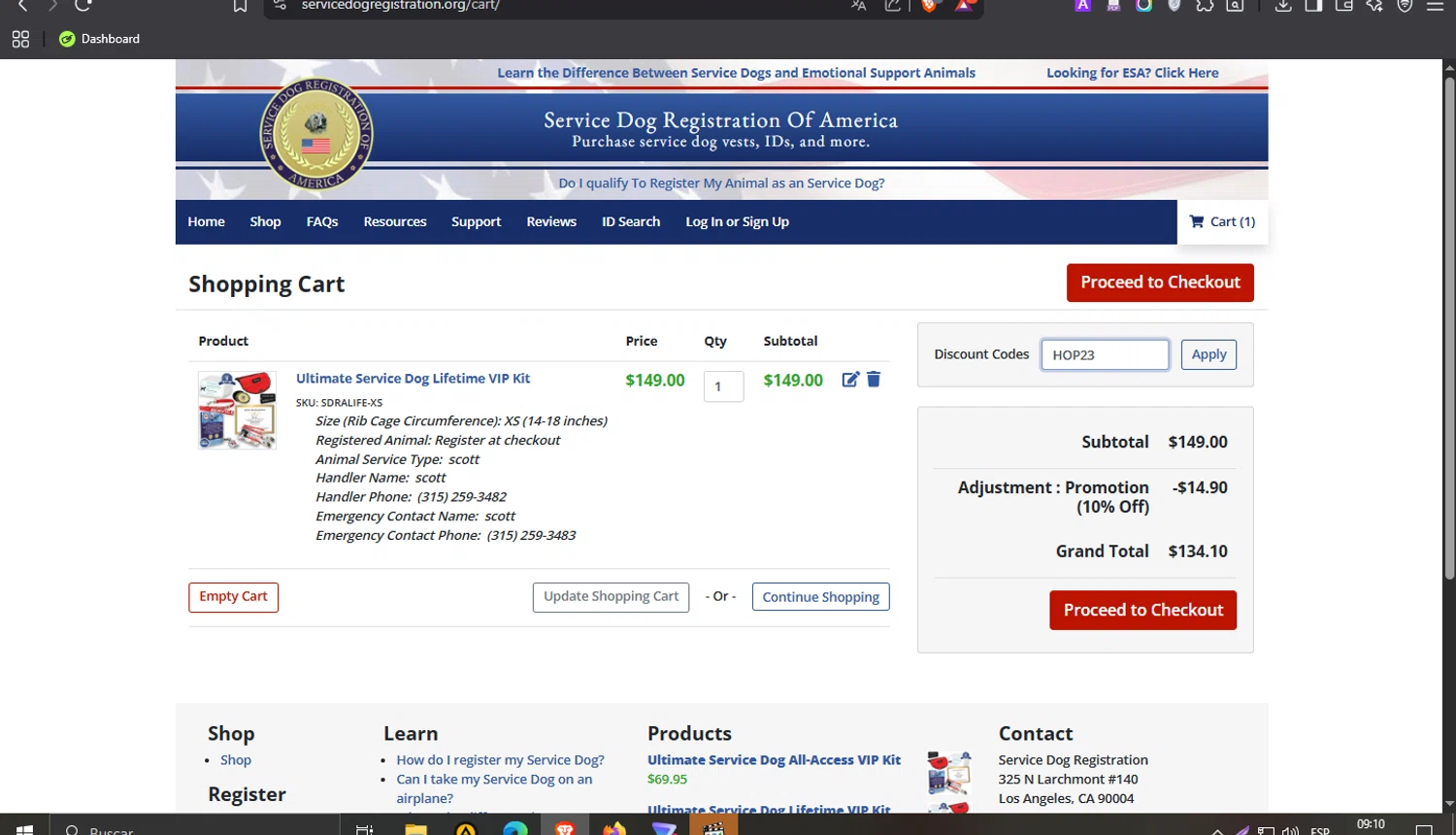Image resolution: width=1456 pixels, height=835 pixels.
Task: Click Proceed to Checkout below Grand Total
Action: click(x=1142, y=610)
